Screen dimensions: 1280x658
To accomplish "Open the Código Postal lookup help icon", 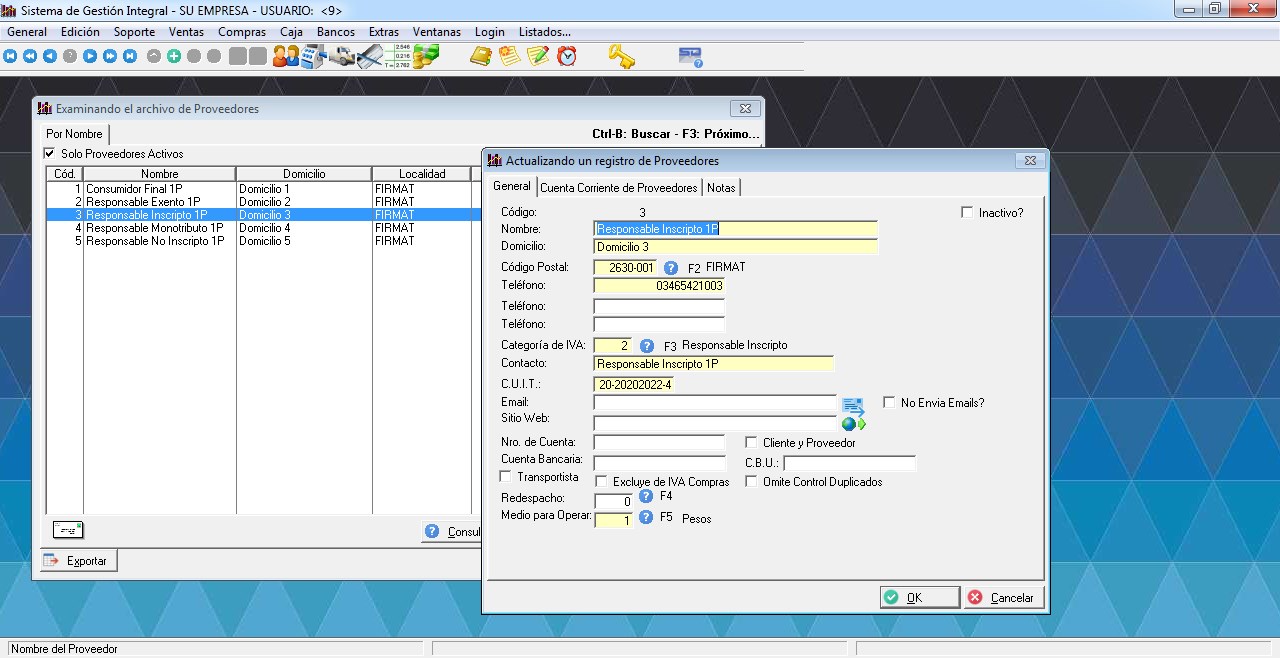I will point(670,268).
